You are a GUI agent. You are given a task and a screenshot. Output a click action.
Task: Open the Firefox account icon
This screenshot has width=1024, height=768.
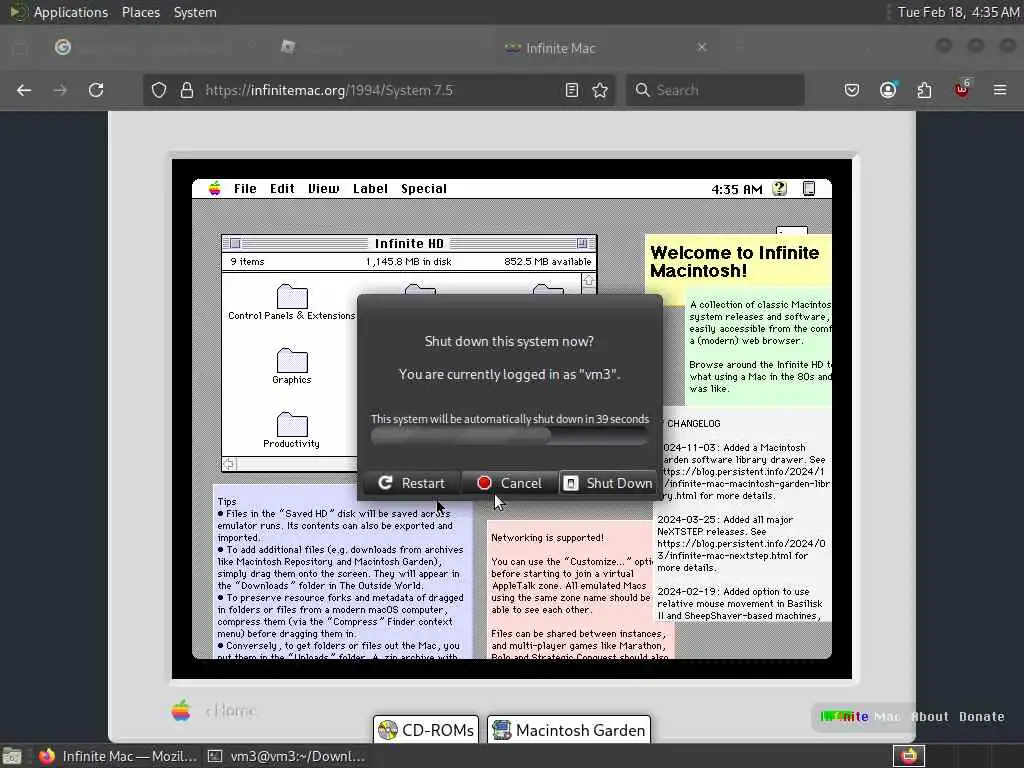coord(888,90)
